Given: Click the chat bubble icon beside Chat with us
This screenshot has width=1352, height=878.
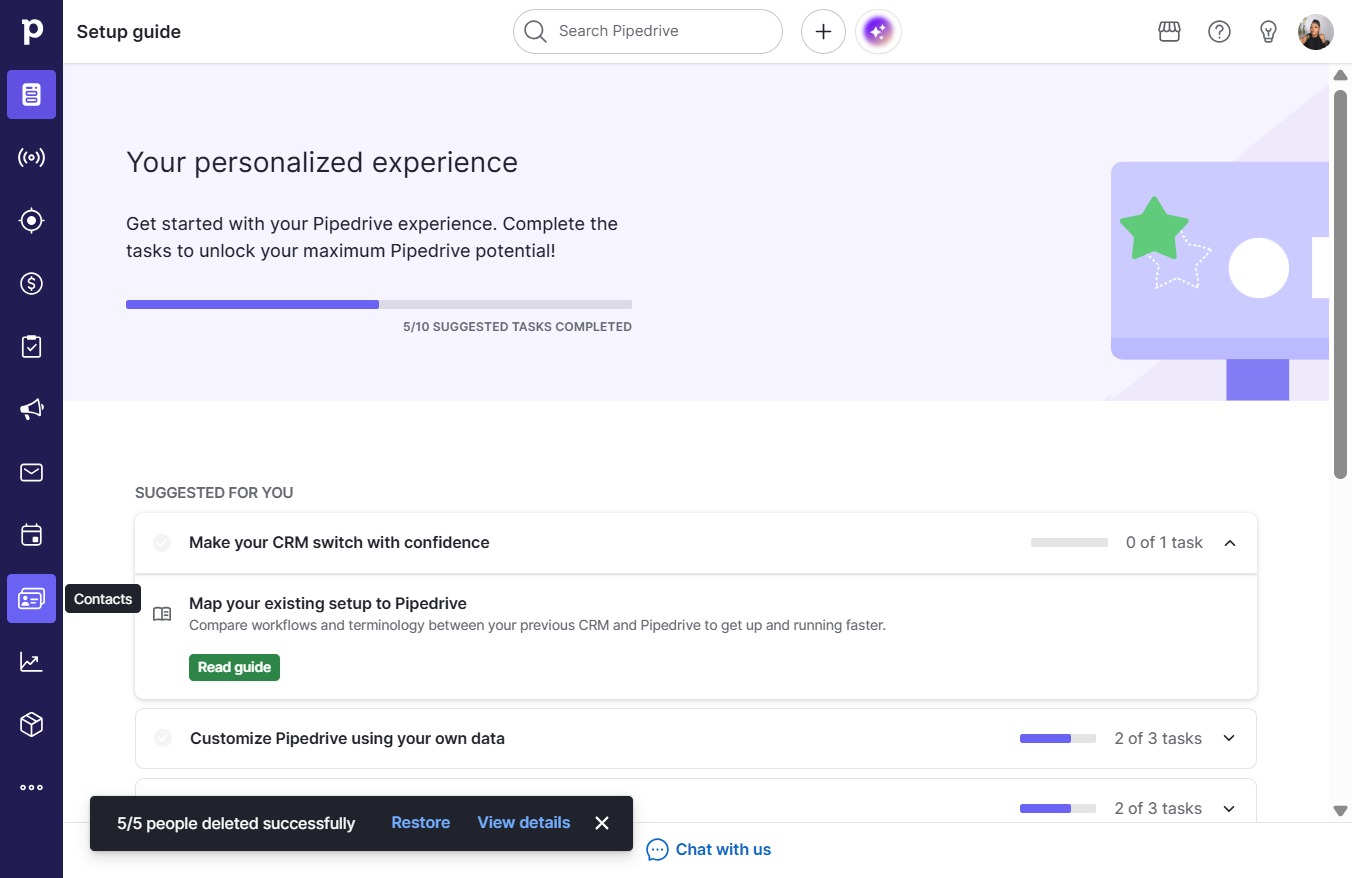Looking at the screenshot, I should point(657,850).
